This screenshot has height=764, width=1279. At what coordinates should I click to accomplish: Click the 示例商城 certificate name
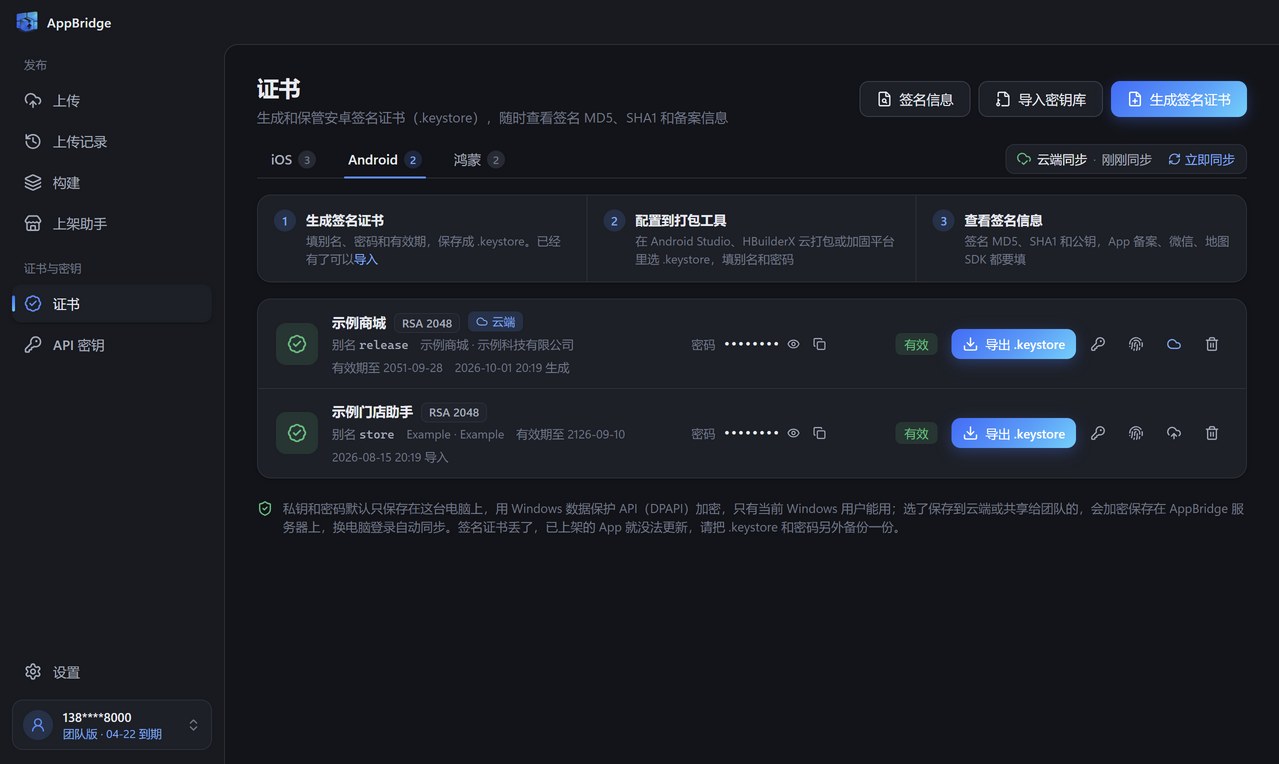359,323
